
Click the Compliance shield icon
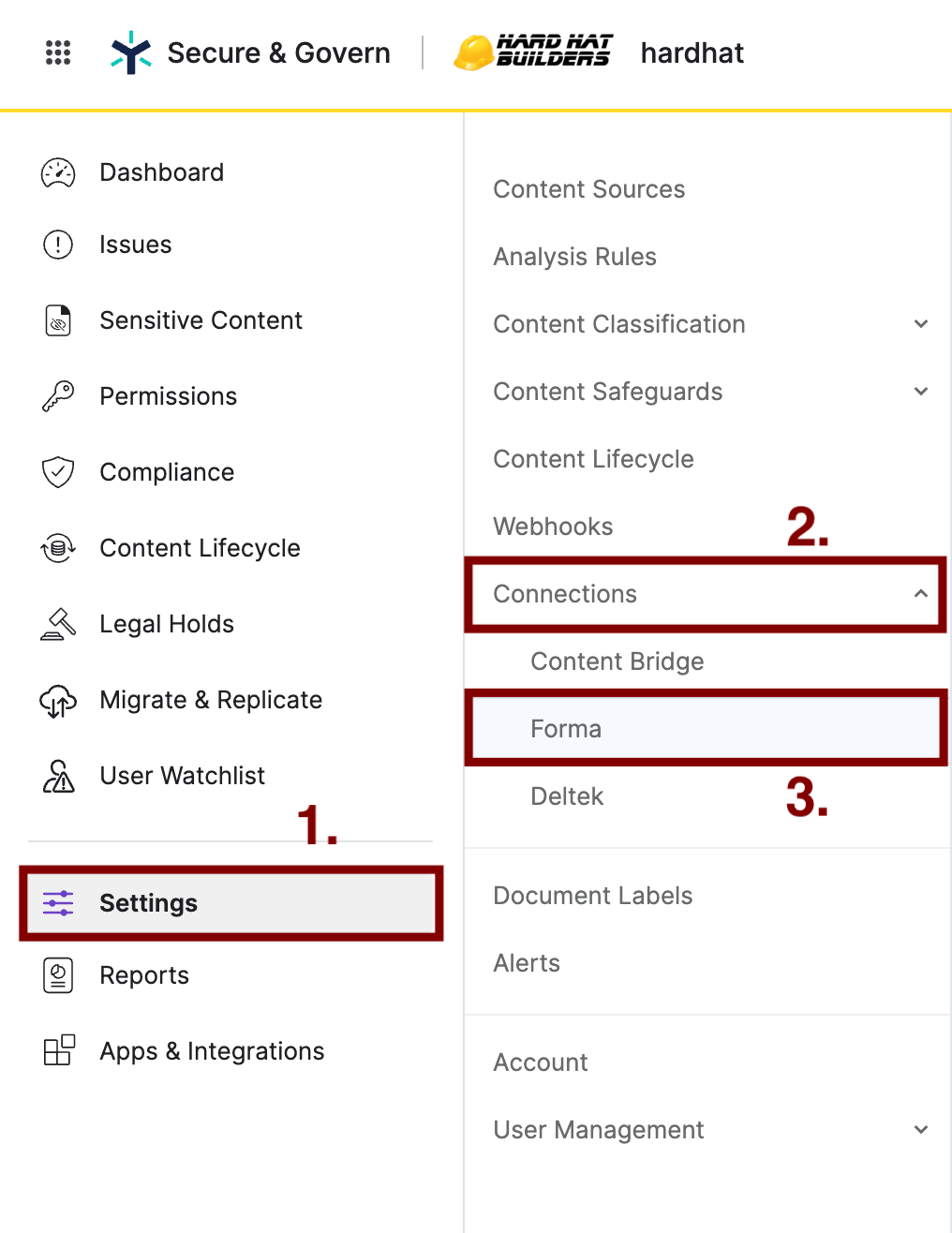pos(58,472)
